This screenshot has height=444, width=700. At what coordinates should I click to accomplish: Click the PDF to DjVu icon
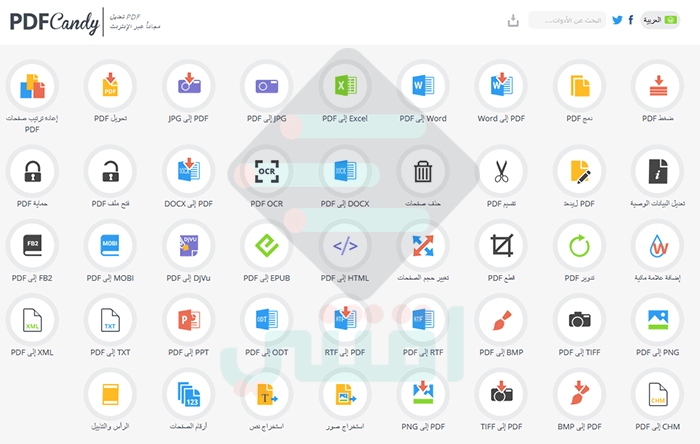click(x=188, y=245)
